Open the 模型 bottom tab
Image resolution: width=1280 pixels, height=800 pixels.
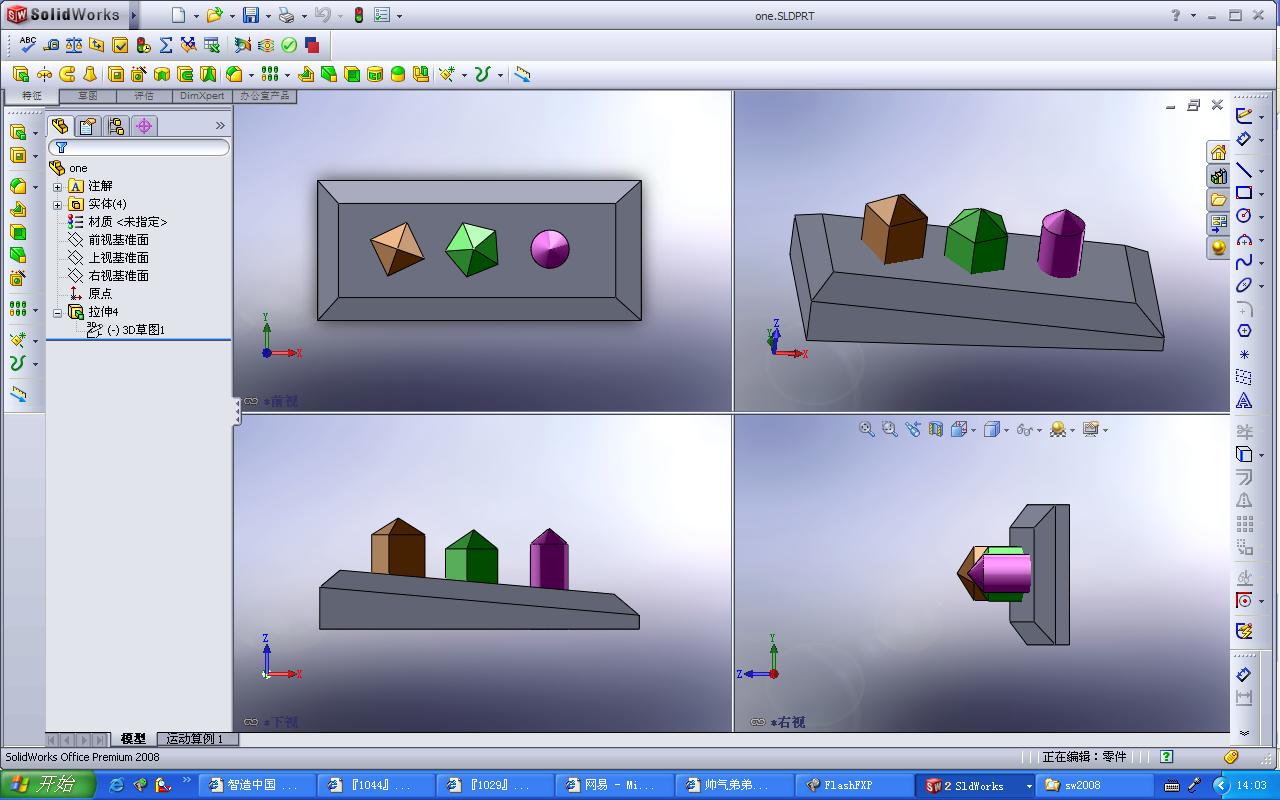(133, 739)
